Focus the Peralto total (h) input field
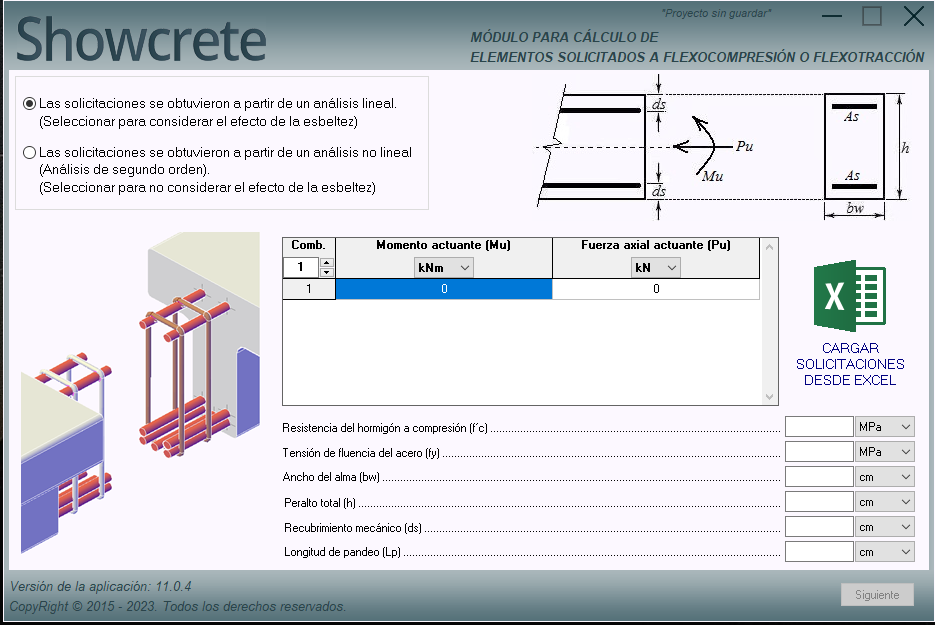Viewport: 935px width, 625px height. click(x=819, y=502)
